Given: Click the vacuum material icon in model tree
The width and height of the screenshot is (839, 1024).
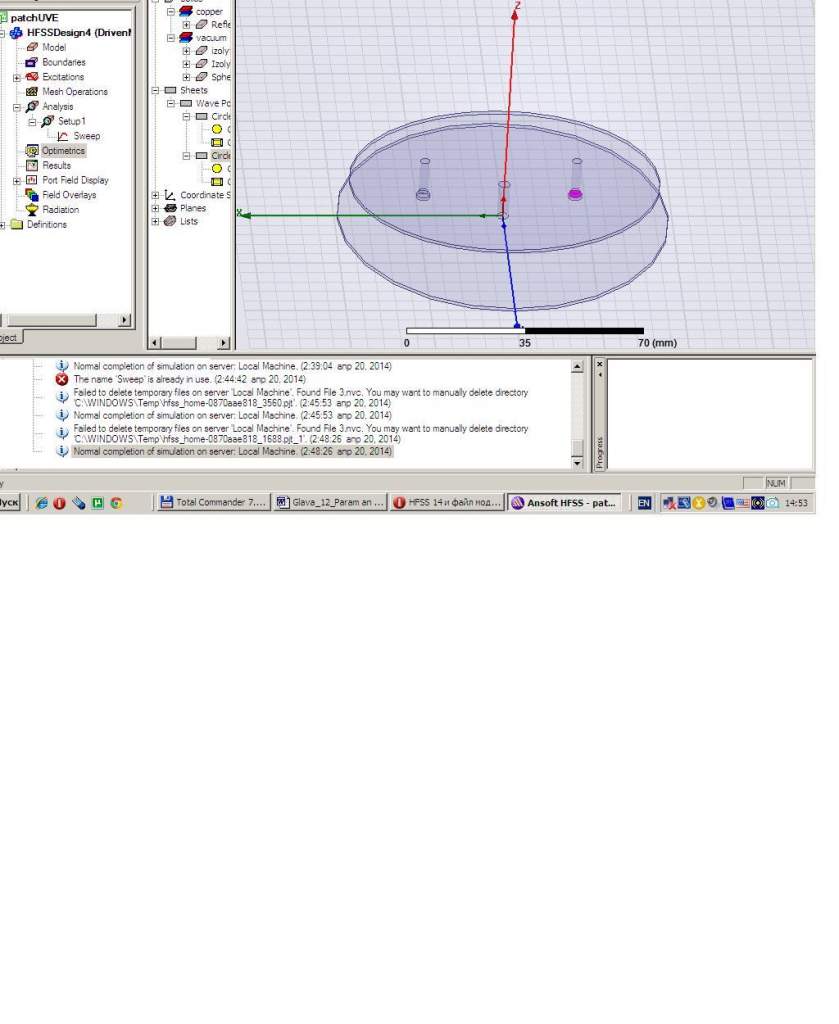Looking at the screenshot, I should [186, 37].
